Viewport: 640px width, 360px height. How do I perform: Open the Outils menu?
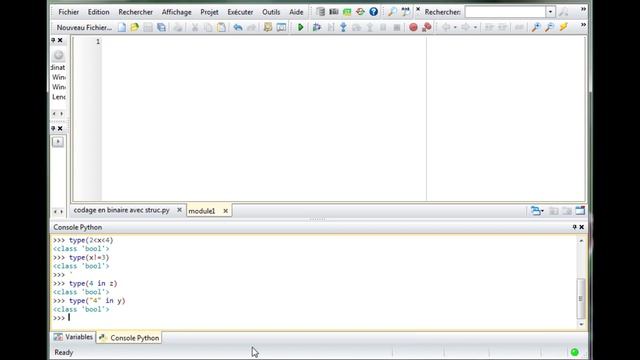tap(271, 12)
